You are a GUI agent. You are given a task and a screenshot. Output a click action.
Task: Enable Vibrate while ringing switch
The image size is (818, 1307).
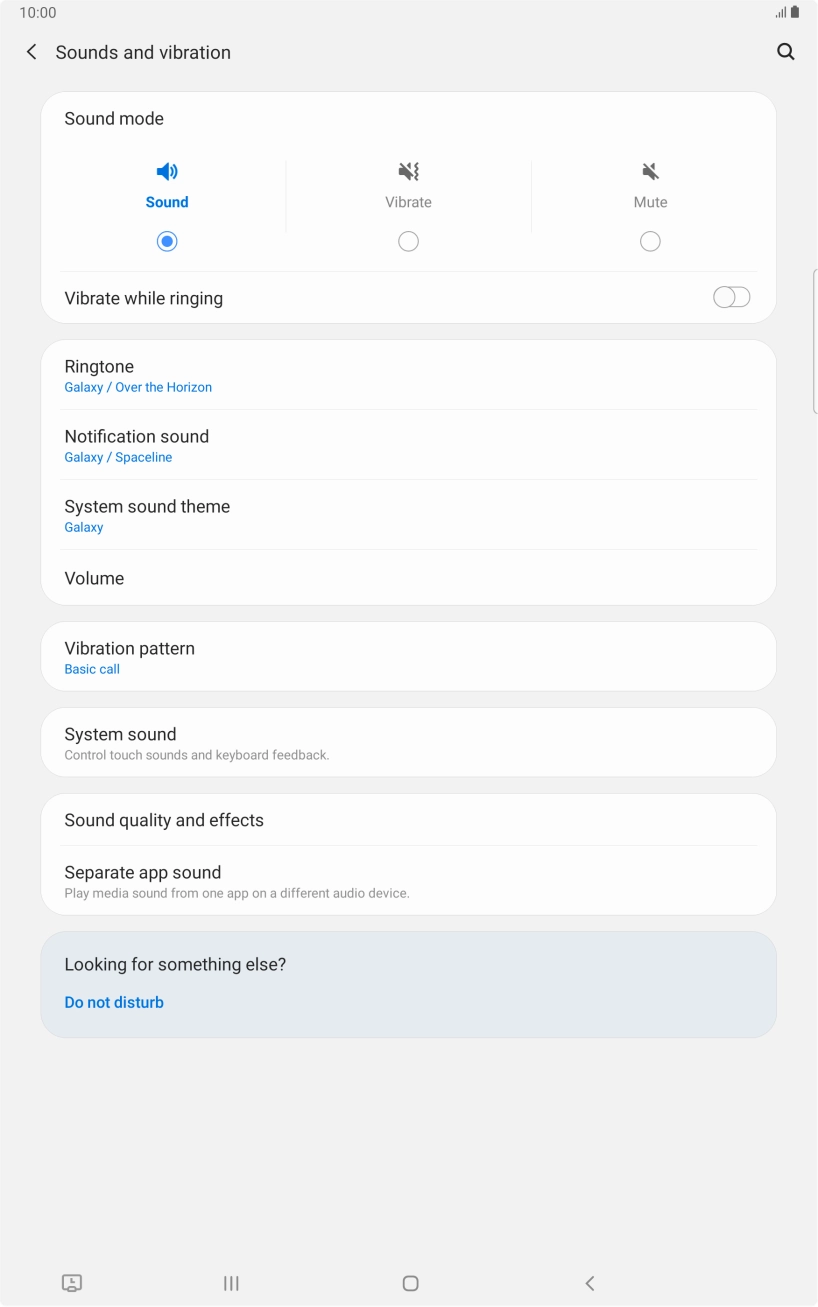(731, 297)
